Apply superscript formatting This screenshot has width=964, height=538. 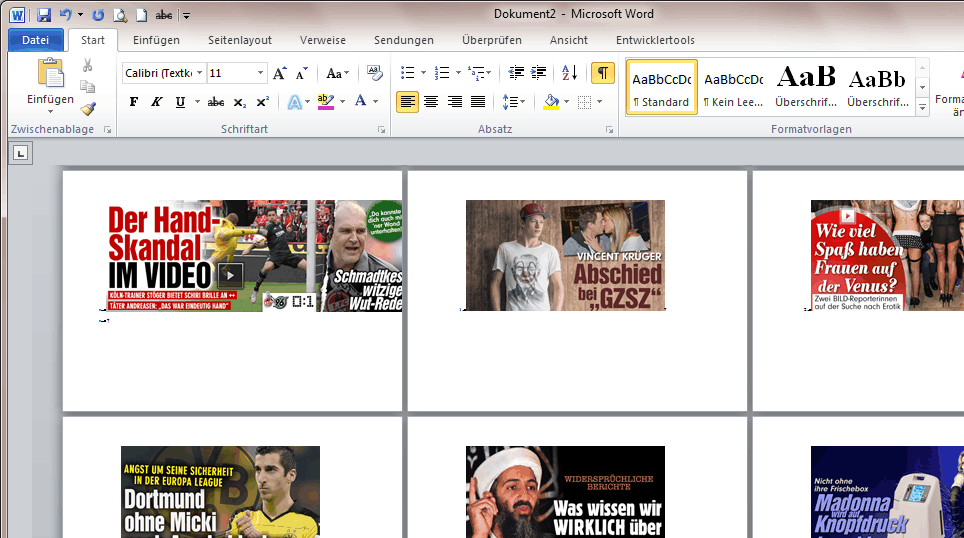click(x=263, y=102)
